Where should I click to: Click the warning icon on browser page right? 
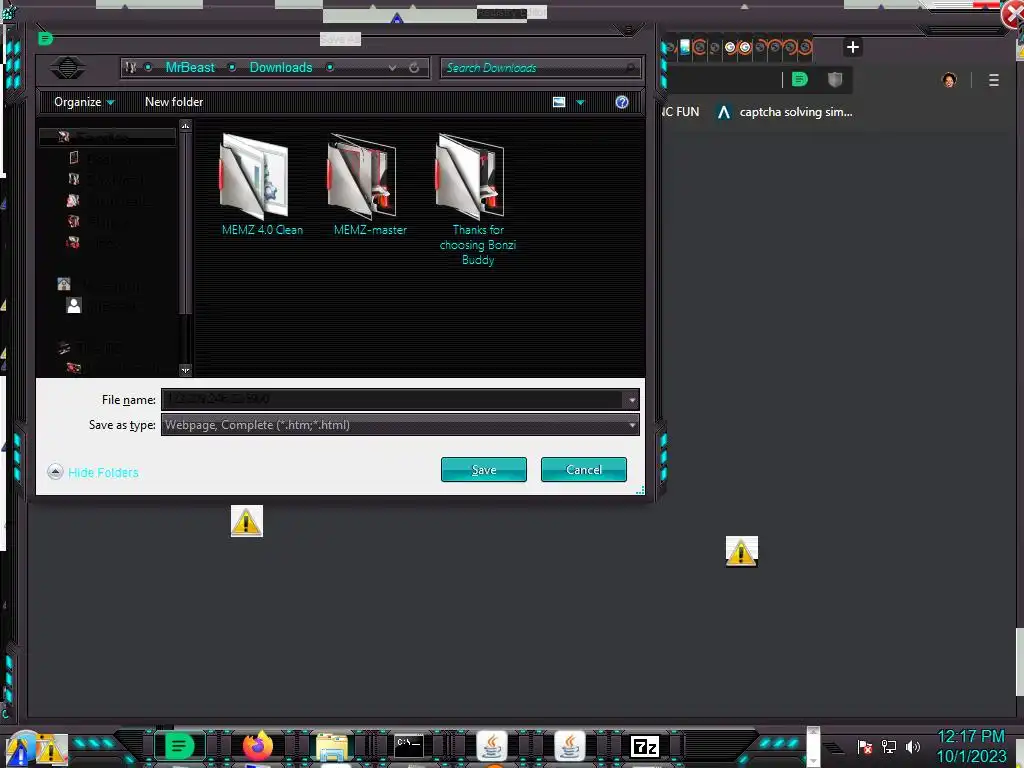click(742, 552)
